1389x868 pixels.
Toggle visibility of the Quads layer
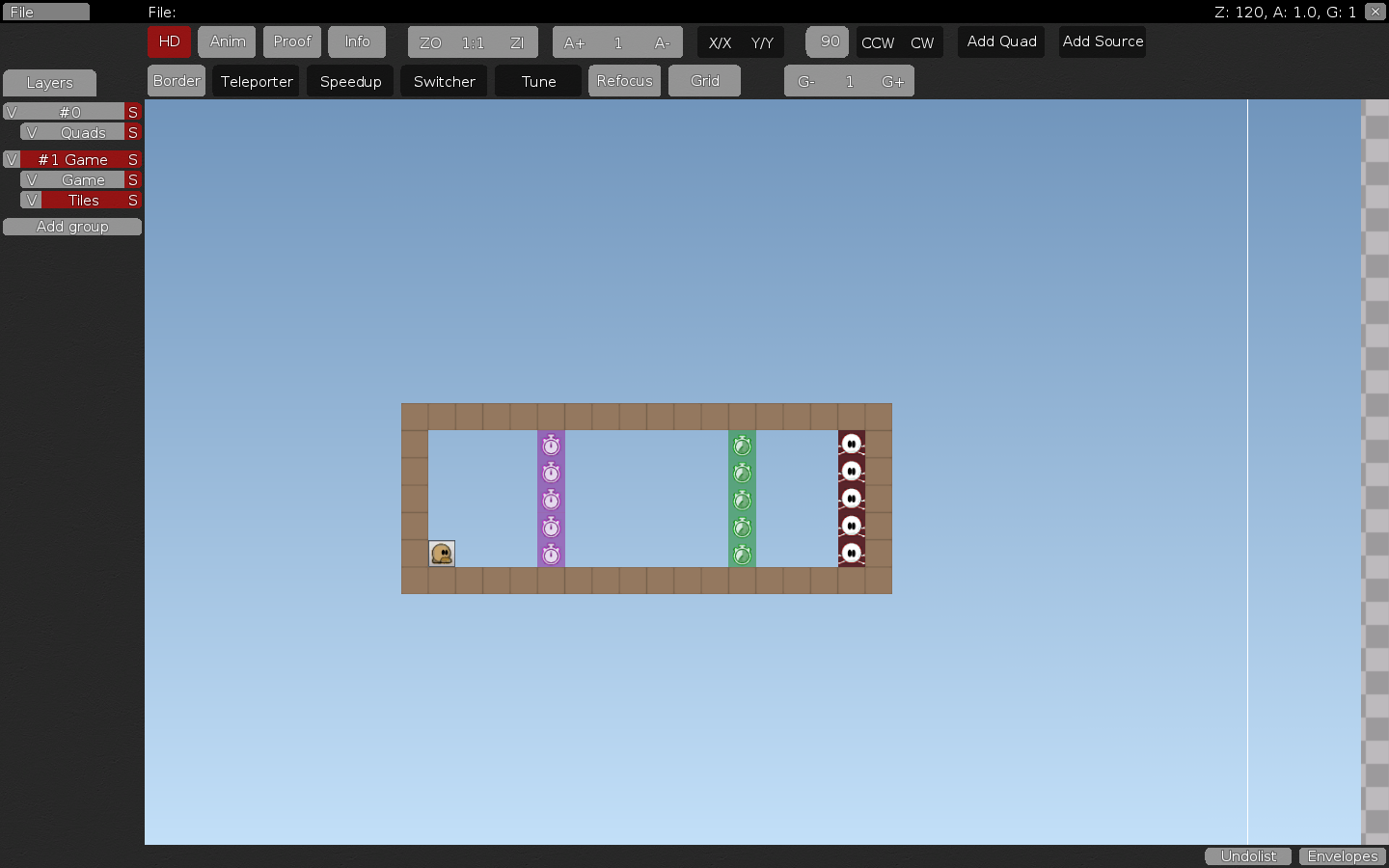[x=30, y=132]
